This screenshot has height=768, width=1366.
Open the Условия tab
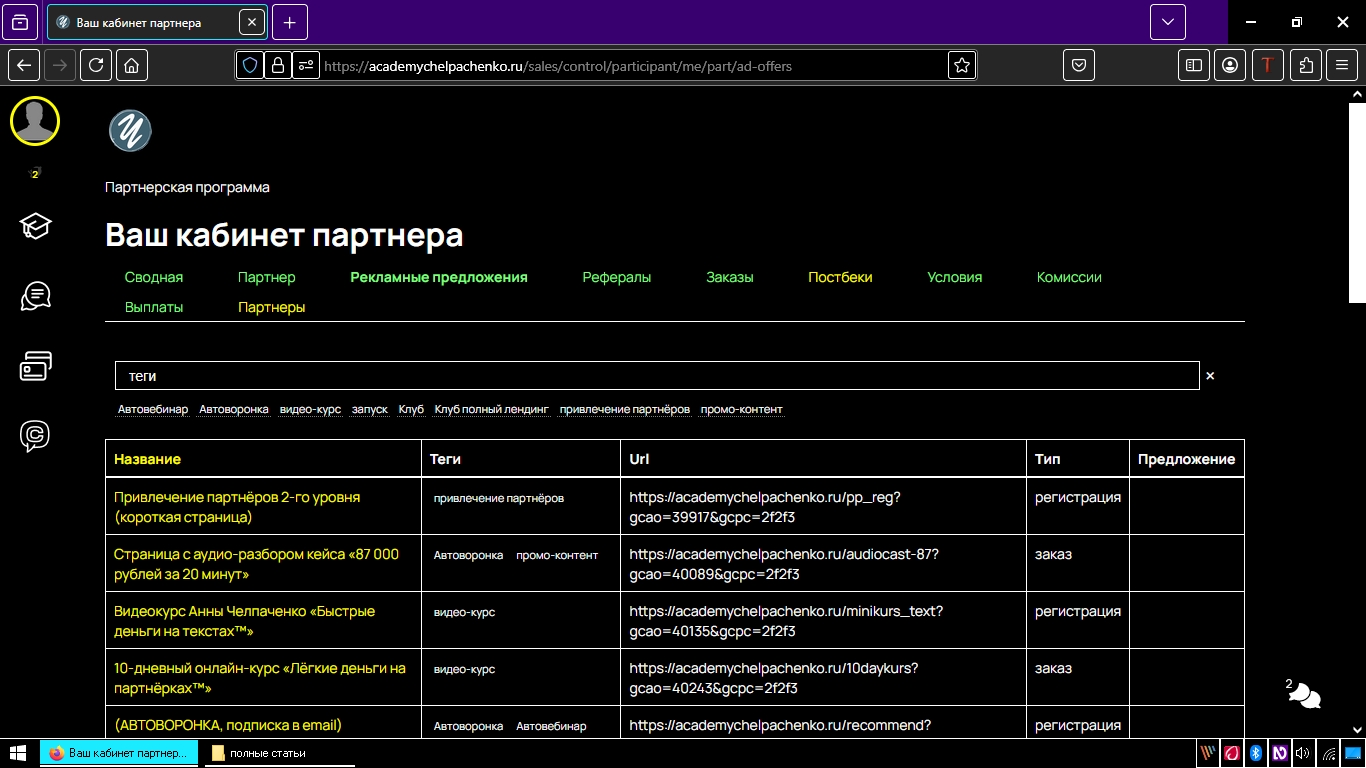coord(955,277)
